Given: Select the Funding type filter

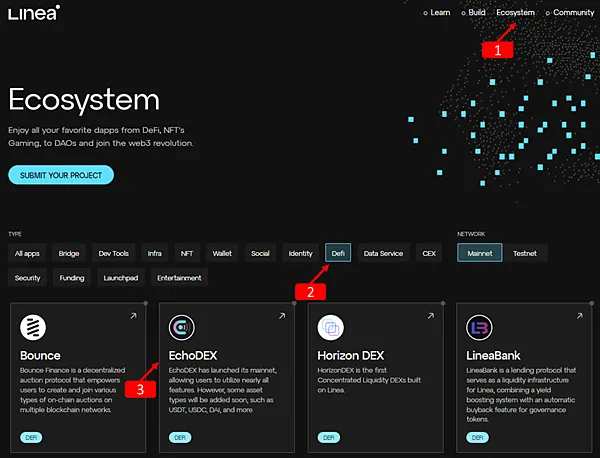Looking at the screenshot, I should coord(72,278).
